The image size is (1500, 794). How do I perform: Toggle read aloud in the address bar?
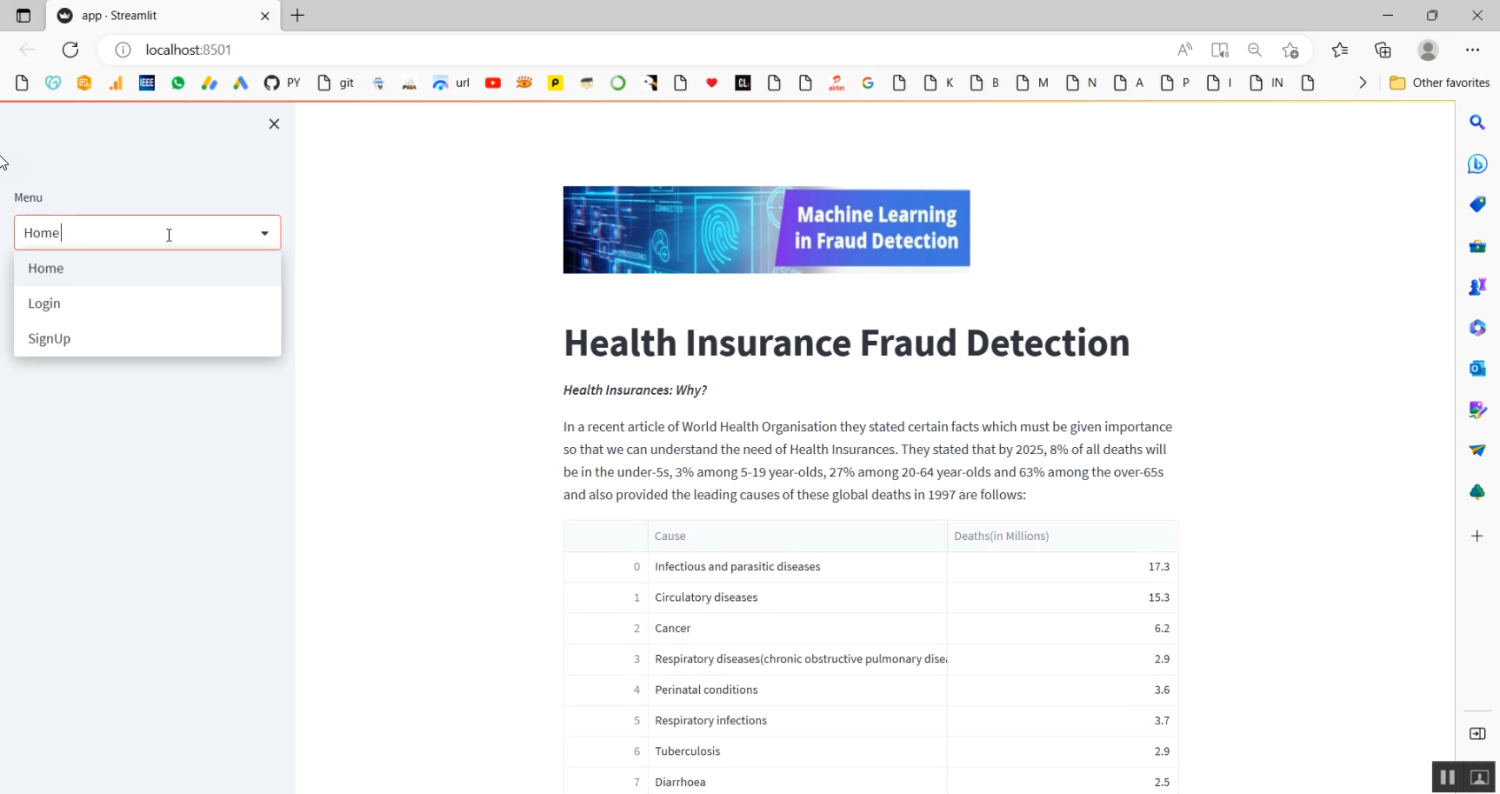coord(1184,49)
